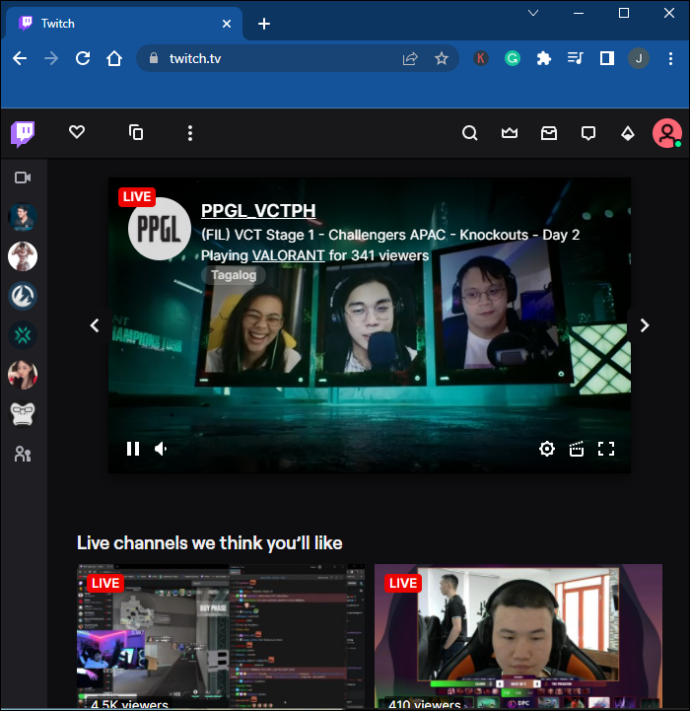This screenshot has width=690, height=711.
Task: Open the red-haired streamer channel avatar
Action: (x=23, y=375)
